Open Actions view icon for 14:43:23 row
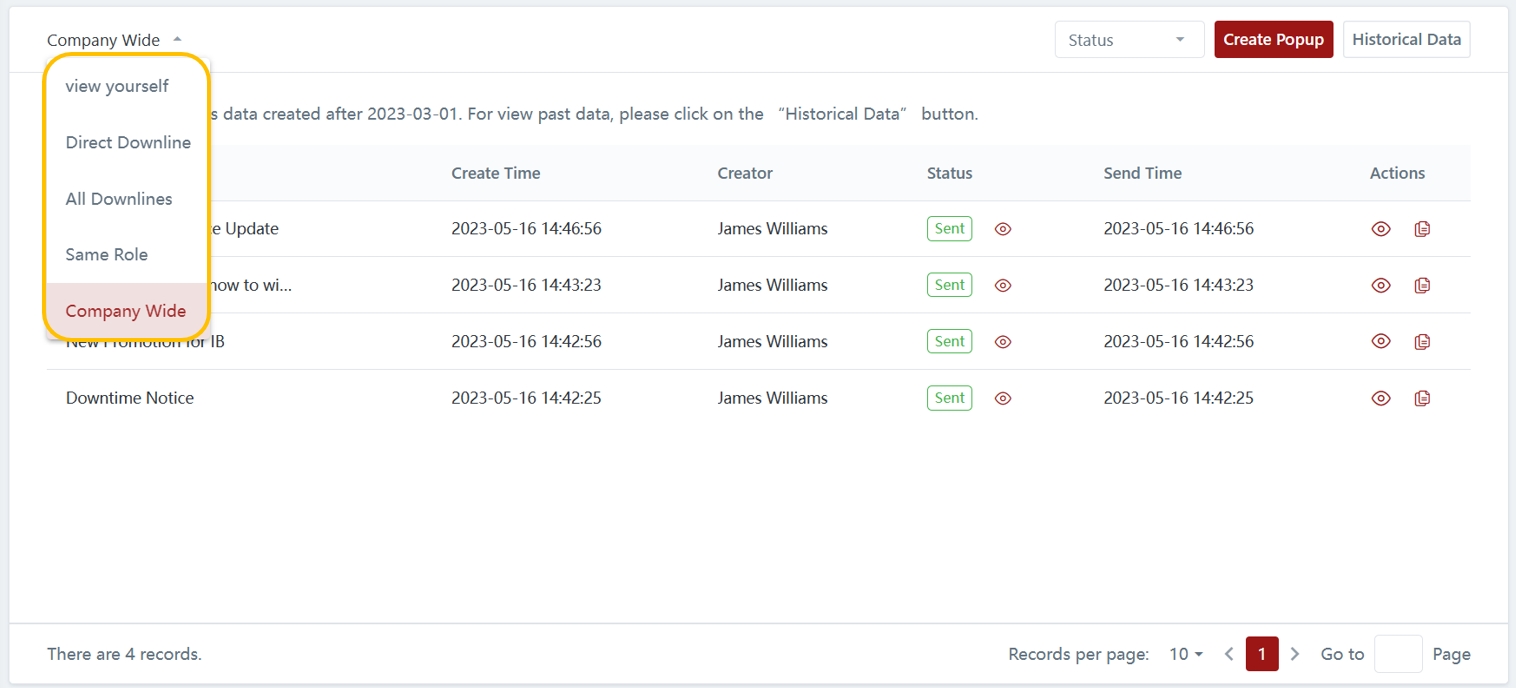 tap(1380, 285)
